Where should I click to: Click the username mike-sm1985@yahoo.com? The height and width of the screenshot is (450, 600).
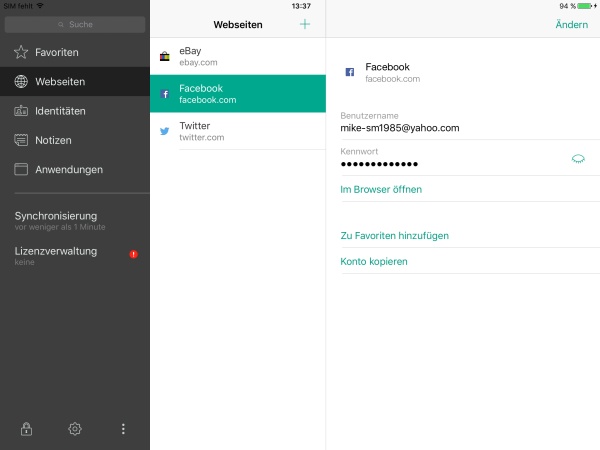[x=400, y=128]
